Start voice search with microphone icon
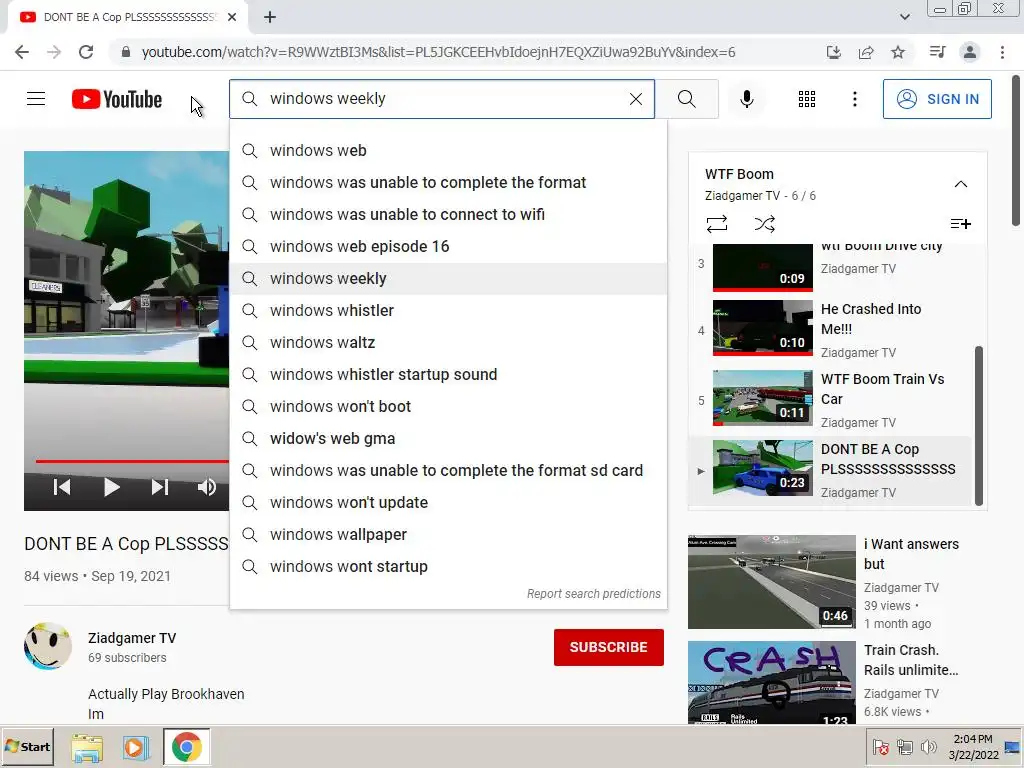This screenshot has height=768, width=1024. point(747,99)
